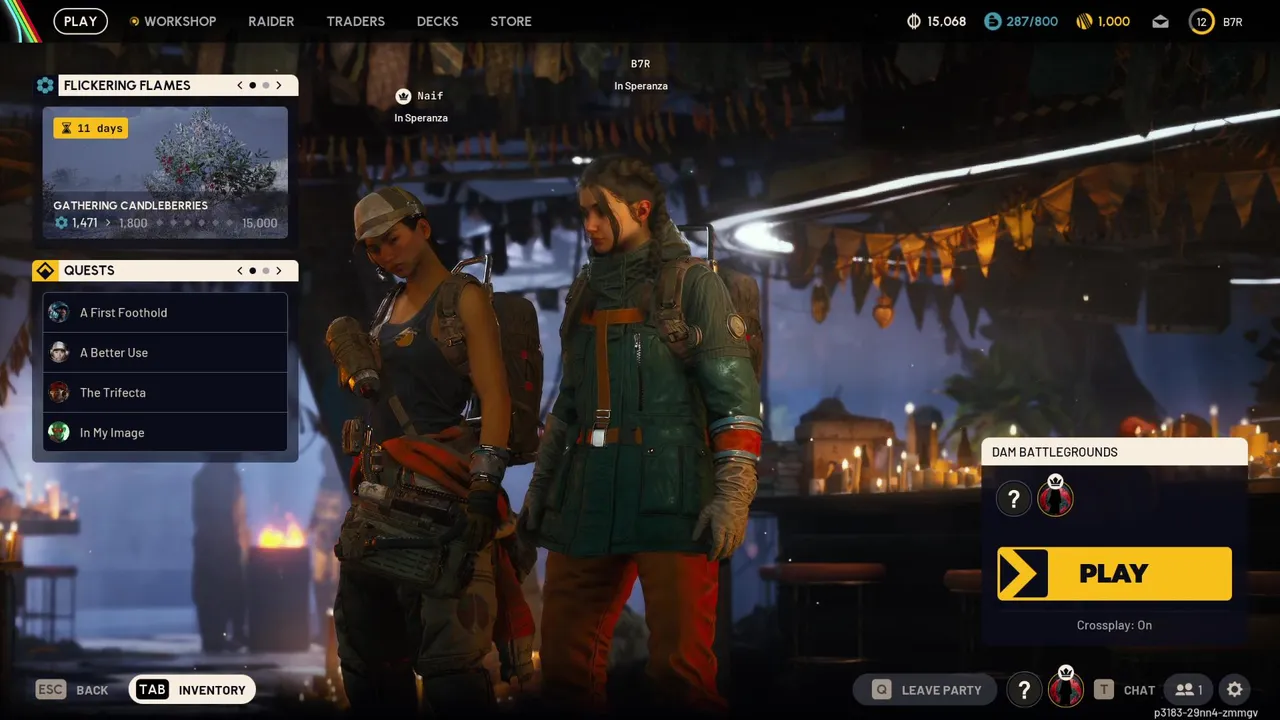Open the Store tab
The width and height of the screenshot is (1280, 720).
click(x=511, y=21)
